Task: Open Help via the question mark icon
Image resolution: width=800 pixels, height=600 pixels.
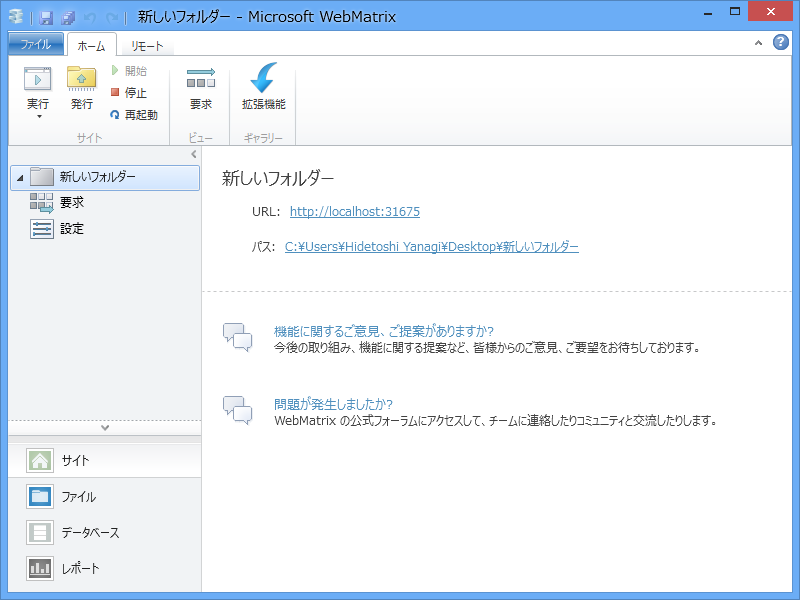Action: (x=781, y=42)
